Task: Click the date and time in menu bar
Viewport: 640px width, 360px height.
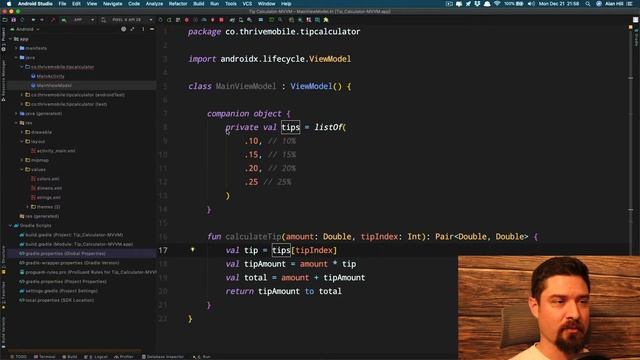Action: point(559,4)
